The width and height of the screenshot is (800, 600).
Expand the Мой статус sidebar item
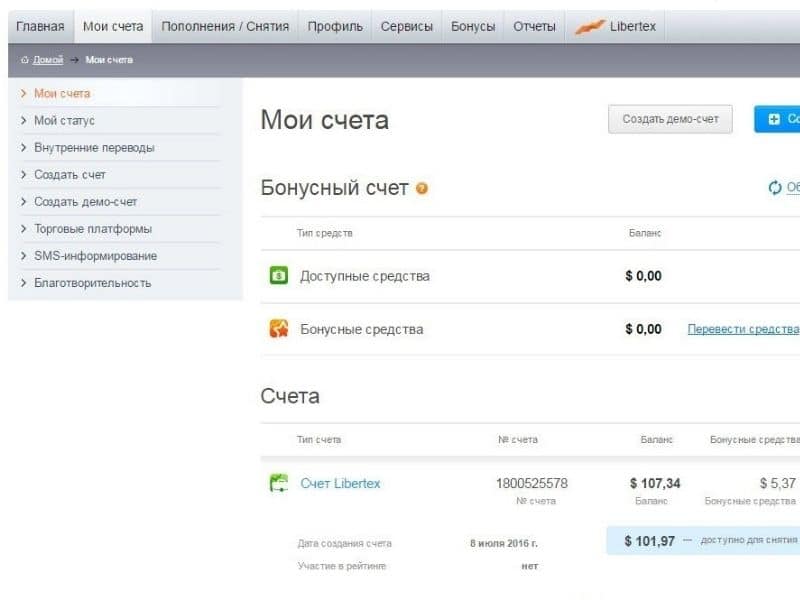[64, 120]
